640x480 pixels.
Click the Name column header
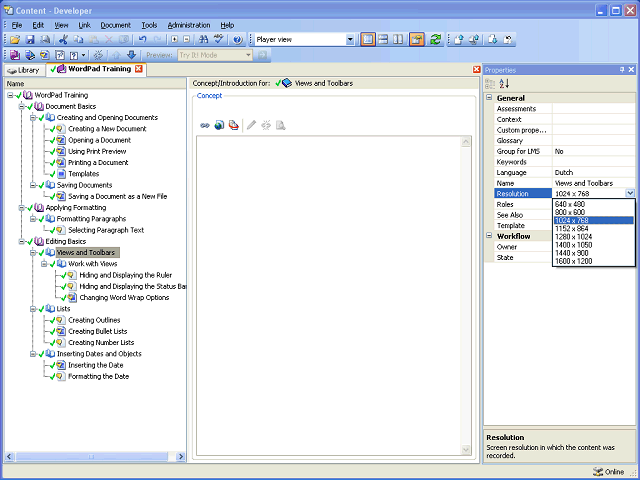[x=95, y=84]
